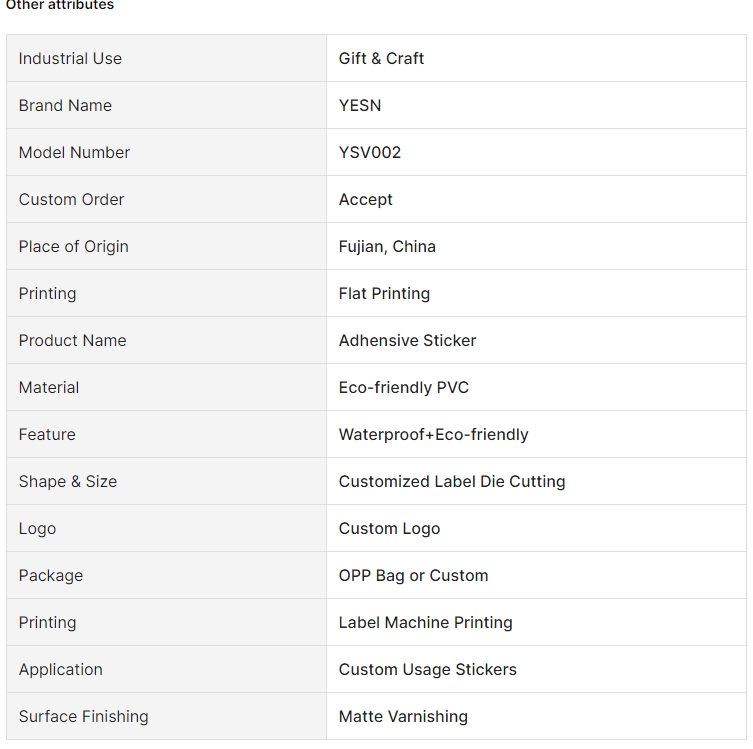Select the Custom Order label
The height and width of the screenshot is (749, 753).
(x=71, y=199)
